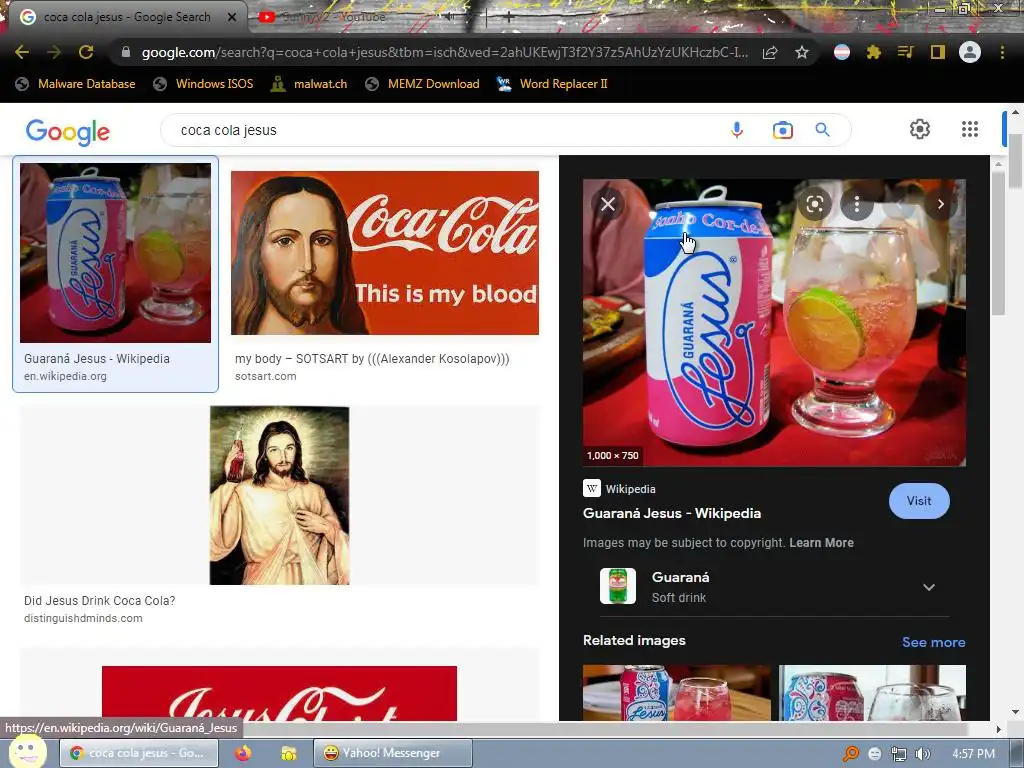Click Did Jesus Drink Coca Cola? caption
1024x768 pixels.
[99, 601]
